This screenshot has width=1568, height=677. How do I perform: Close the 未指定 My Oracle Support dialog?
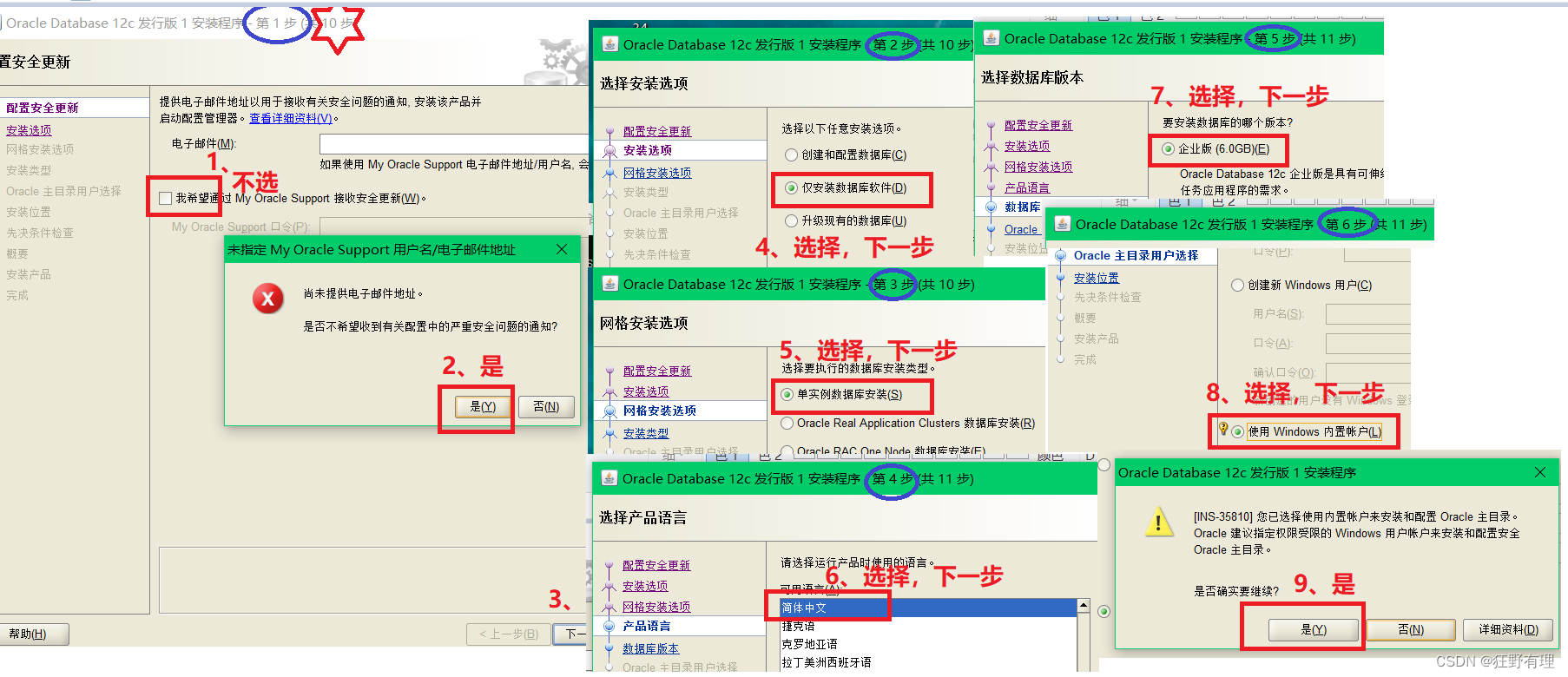[x=562, y=249]
